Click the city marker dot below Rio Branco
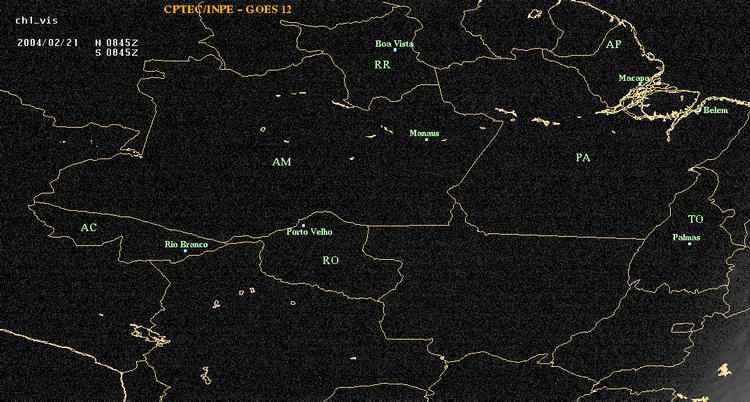The height and width of the screenshot is (402, 750). coord(186,251)
